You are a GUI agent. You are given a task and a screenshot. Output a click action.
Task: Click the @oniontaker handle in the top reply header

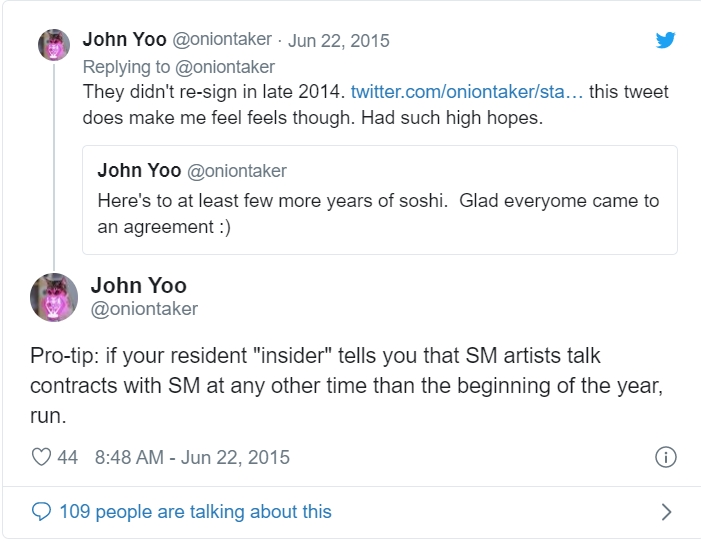click(x=221, y=40)
